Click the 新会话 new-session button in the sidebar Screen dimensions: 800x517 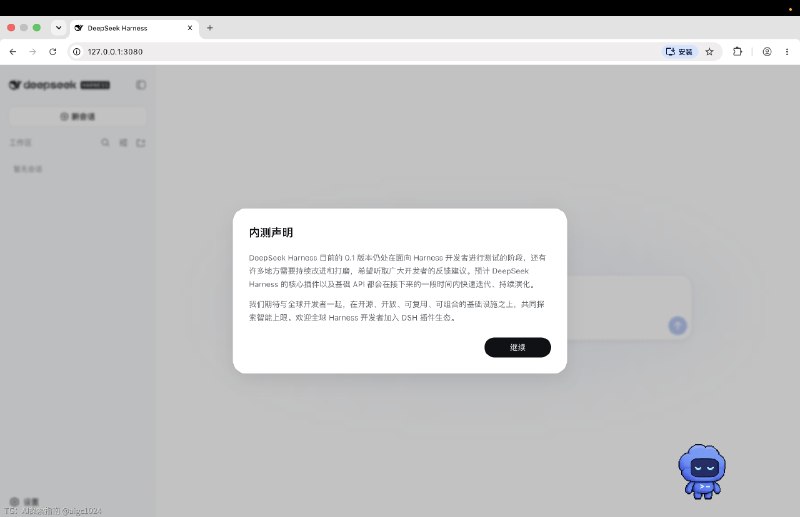(x=78, y=116)
